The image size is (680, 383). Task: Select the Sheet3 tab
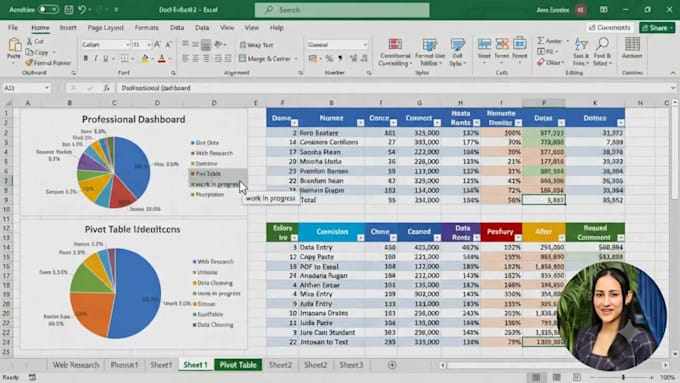[x=351, y=365]
